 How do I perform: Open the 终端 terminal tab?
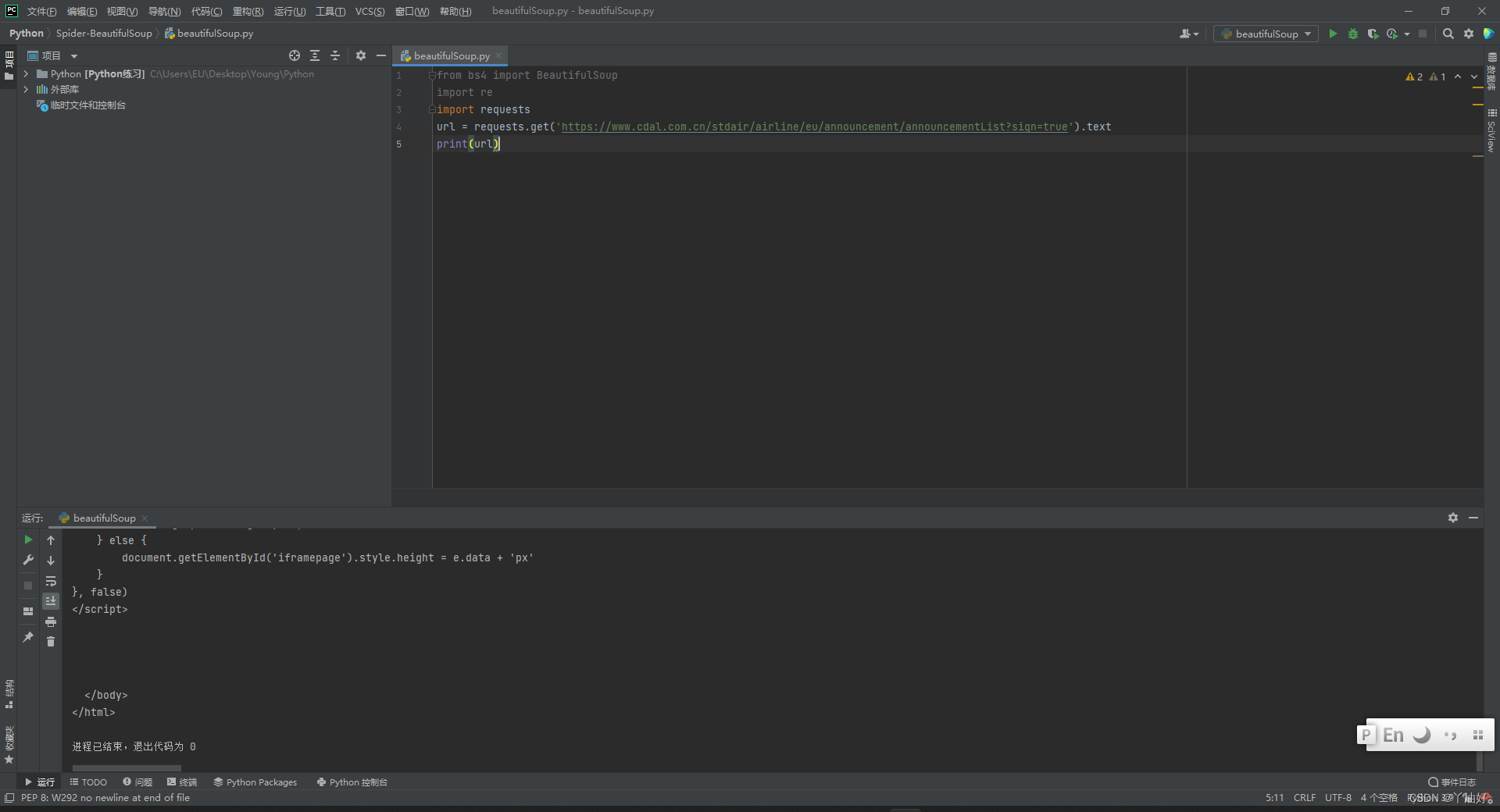click(182, 782)
